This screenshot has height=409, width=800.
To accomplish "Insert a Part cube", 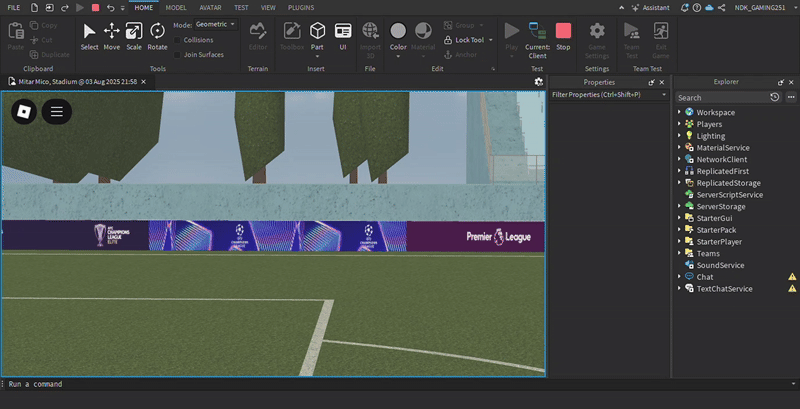I will pos(317,31).
